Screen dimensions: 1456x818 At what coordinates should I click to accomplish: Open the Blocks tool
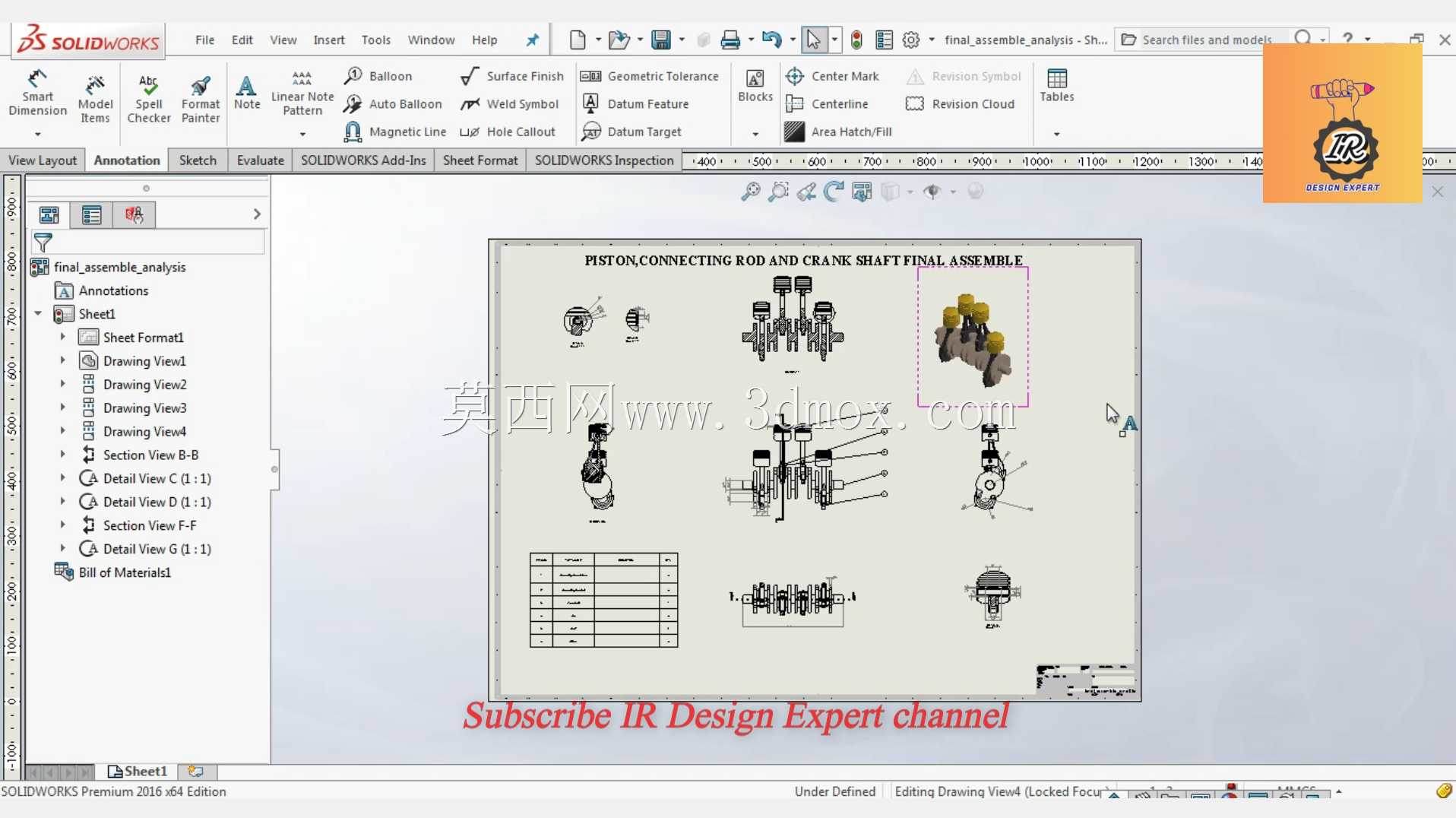click(755, 85)
